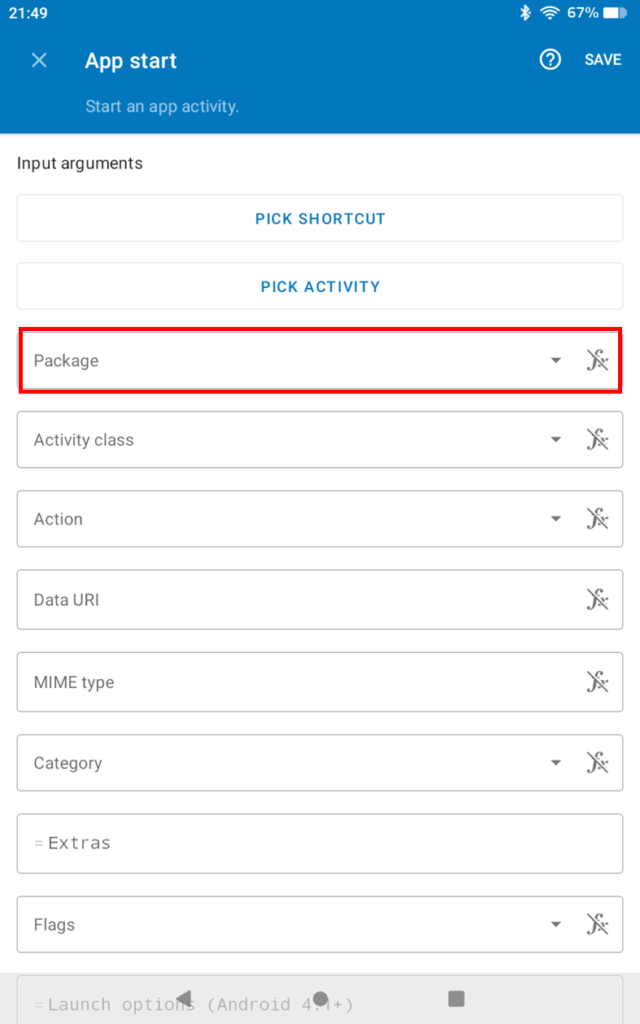Toggle fx expression mode for Package field
The height and width of the screenshot is (1024, 640).
[x=597, y=361]
